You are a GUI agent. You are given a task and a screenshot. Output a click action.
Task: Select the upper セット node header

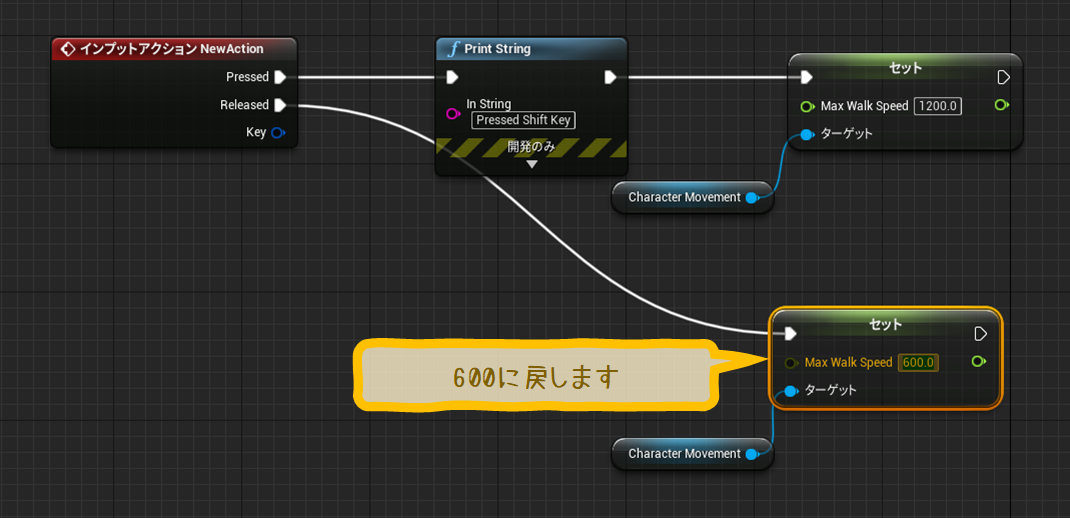pos(906,68)
